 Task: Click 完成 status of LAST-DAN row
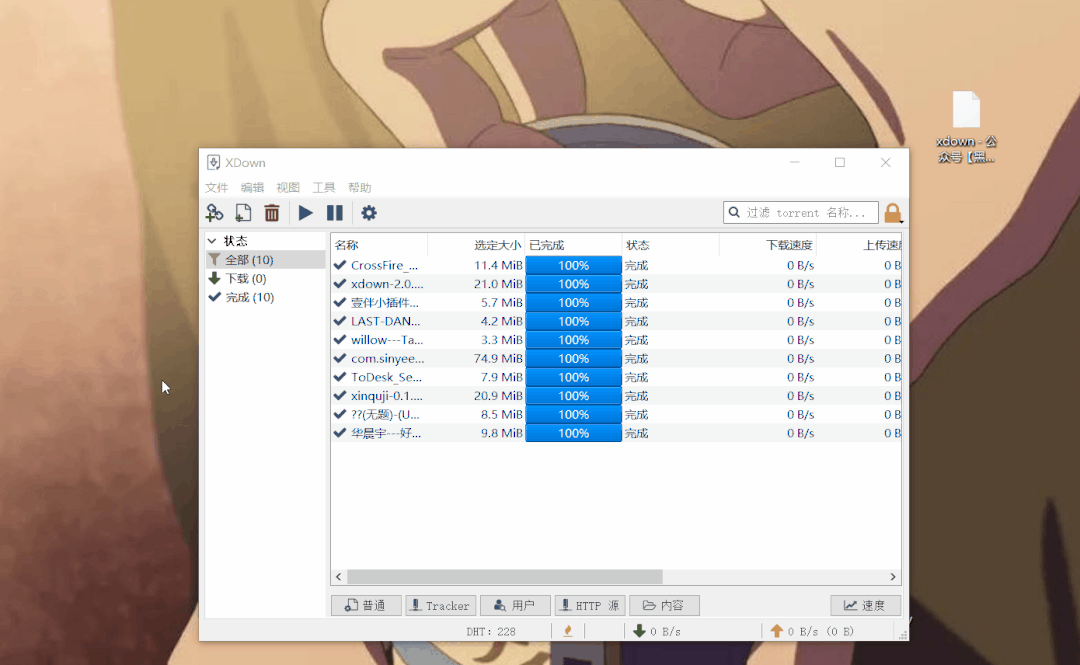point(636,321)
